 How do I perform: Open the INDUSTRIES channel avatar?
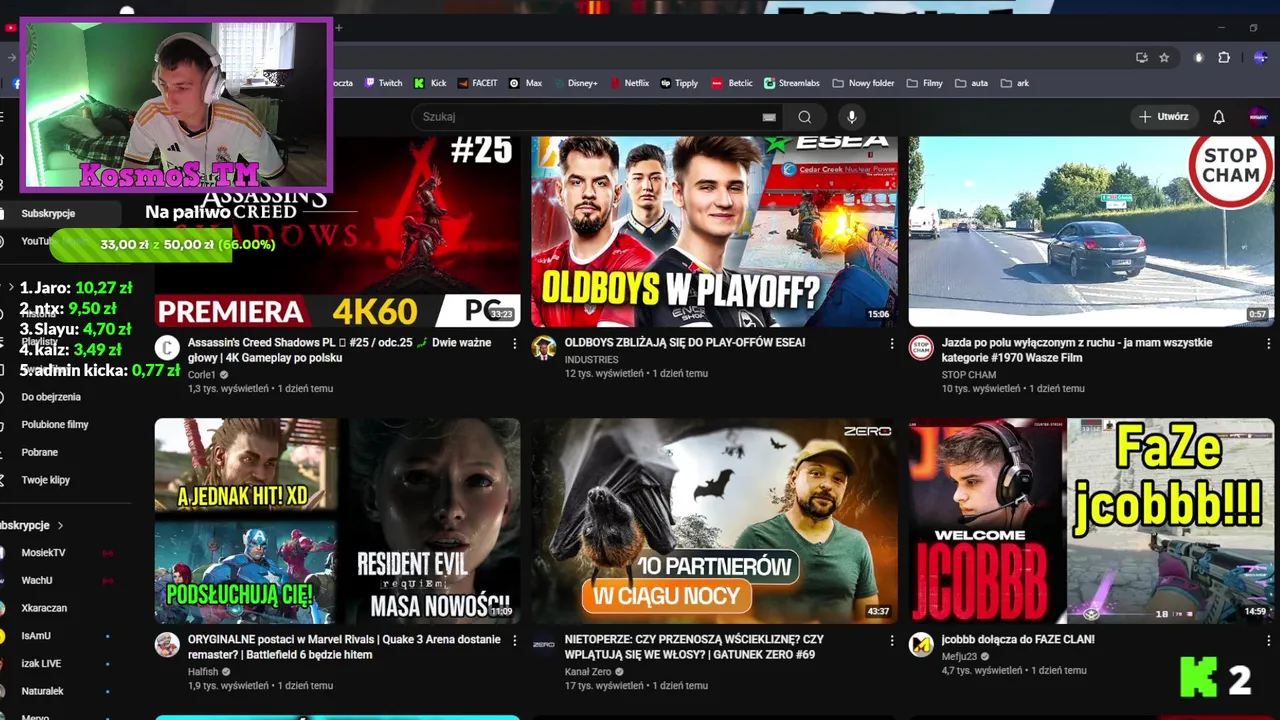coord(544,348)
